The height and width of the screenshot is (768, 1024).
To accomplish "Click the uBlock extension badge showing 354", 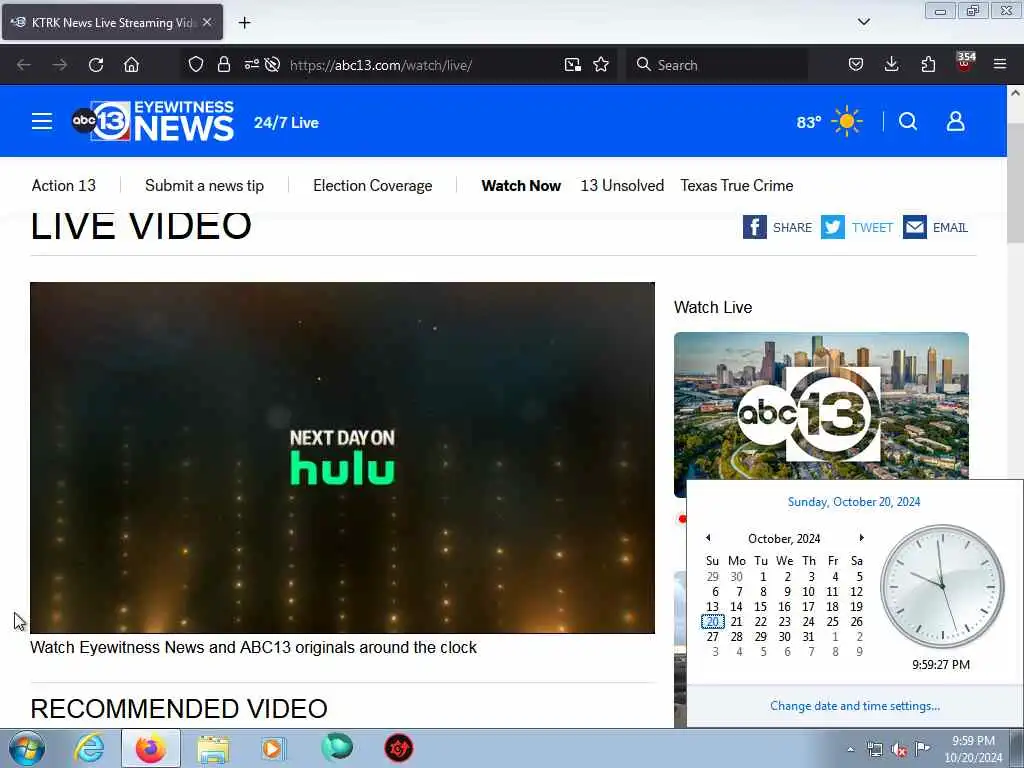I will pos(965,62).
